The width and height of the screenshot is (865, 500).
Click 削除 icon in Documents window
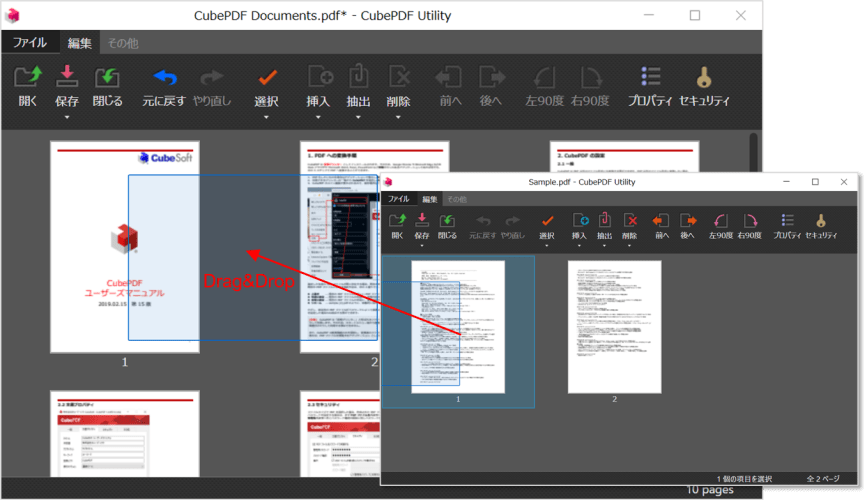pyautogui.click(x=399, y=76)
